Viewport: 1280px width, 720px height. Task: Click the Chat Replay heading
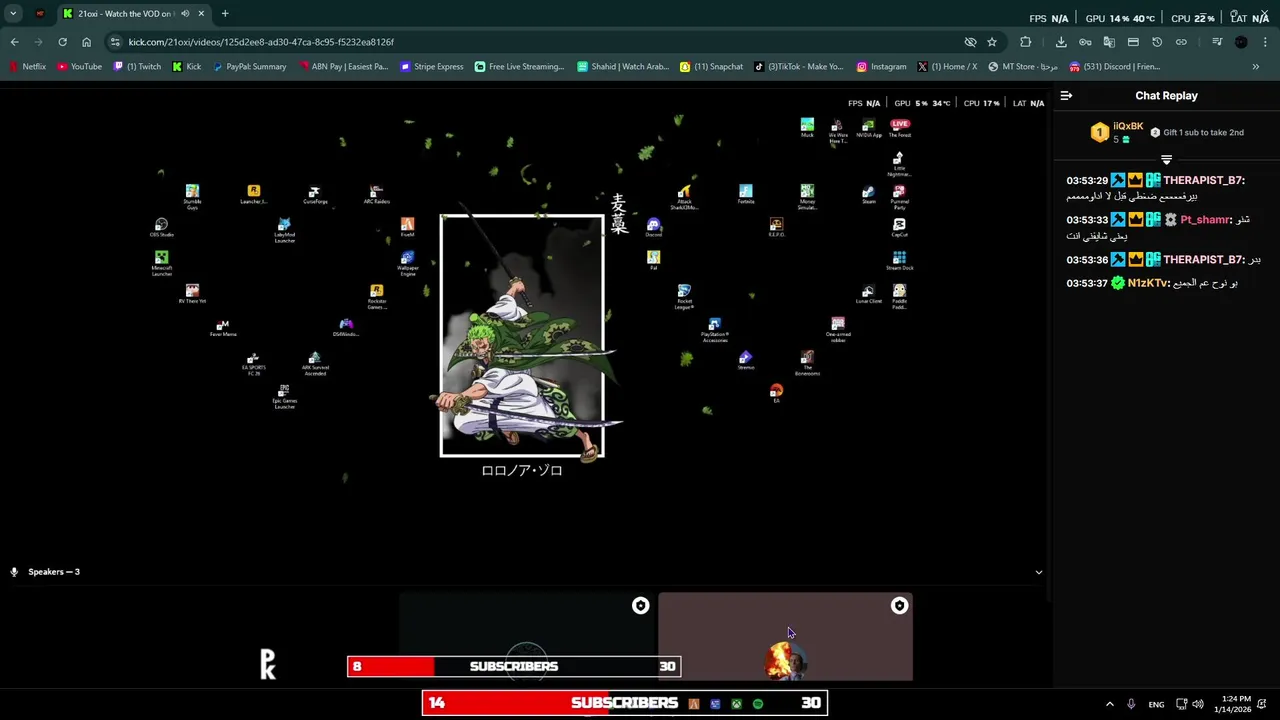click(x=1166, y=96)
